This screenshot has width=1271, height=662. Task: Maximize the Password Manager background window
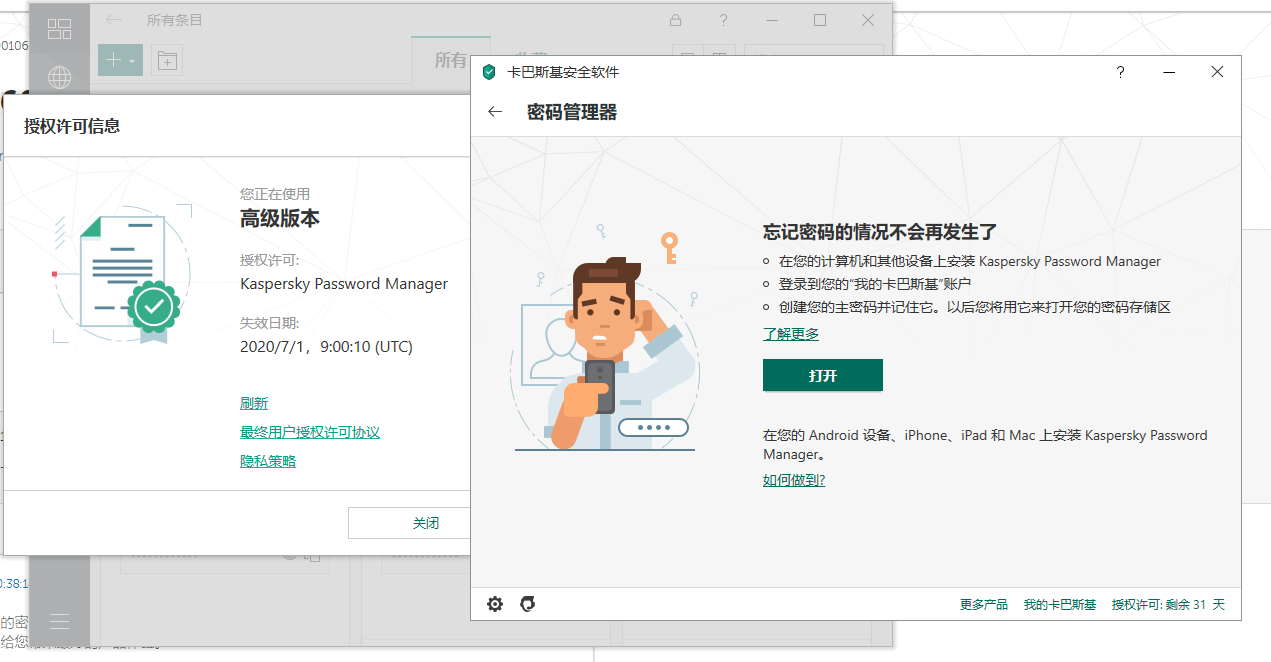[x=820, y=20]
